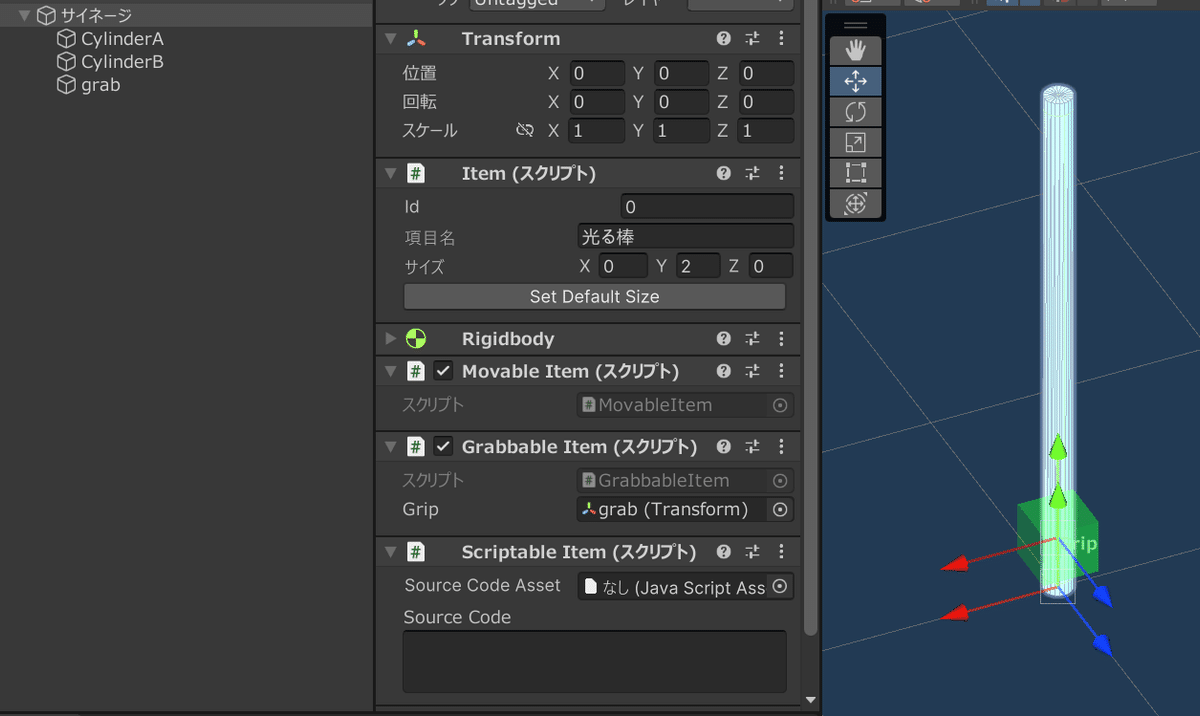Collapse the サイネージ hierarchy node
Image resolution: width=1200 pixels, height=716 pixels.
24,16
